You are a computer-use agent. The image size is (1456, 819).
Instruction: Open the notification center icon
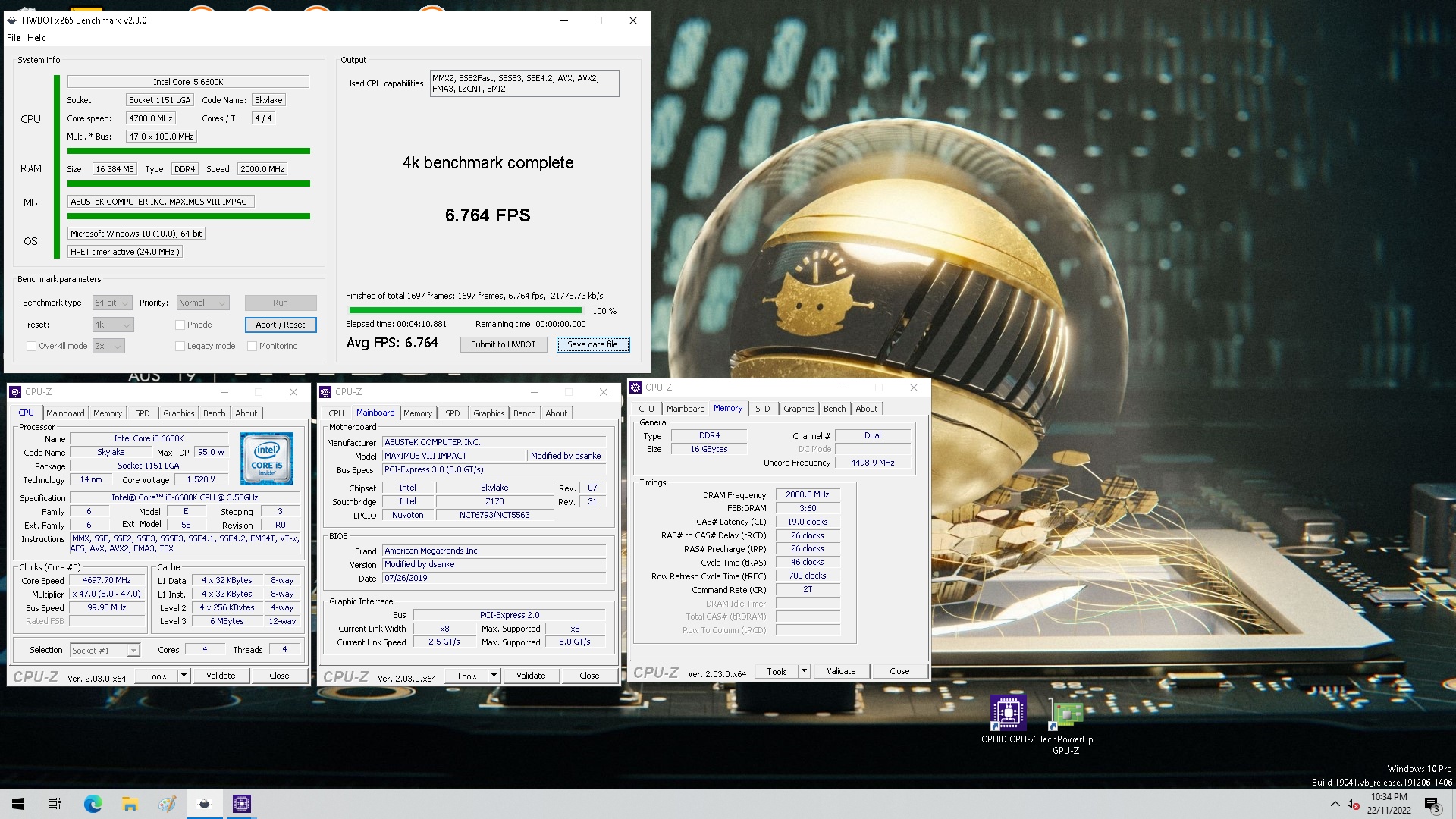[x=1432, y=804]
